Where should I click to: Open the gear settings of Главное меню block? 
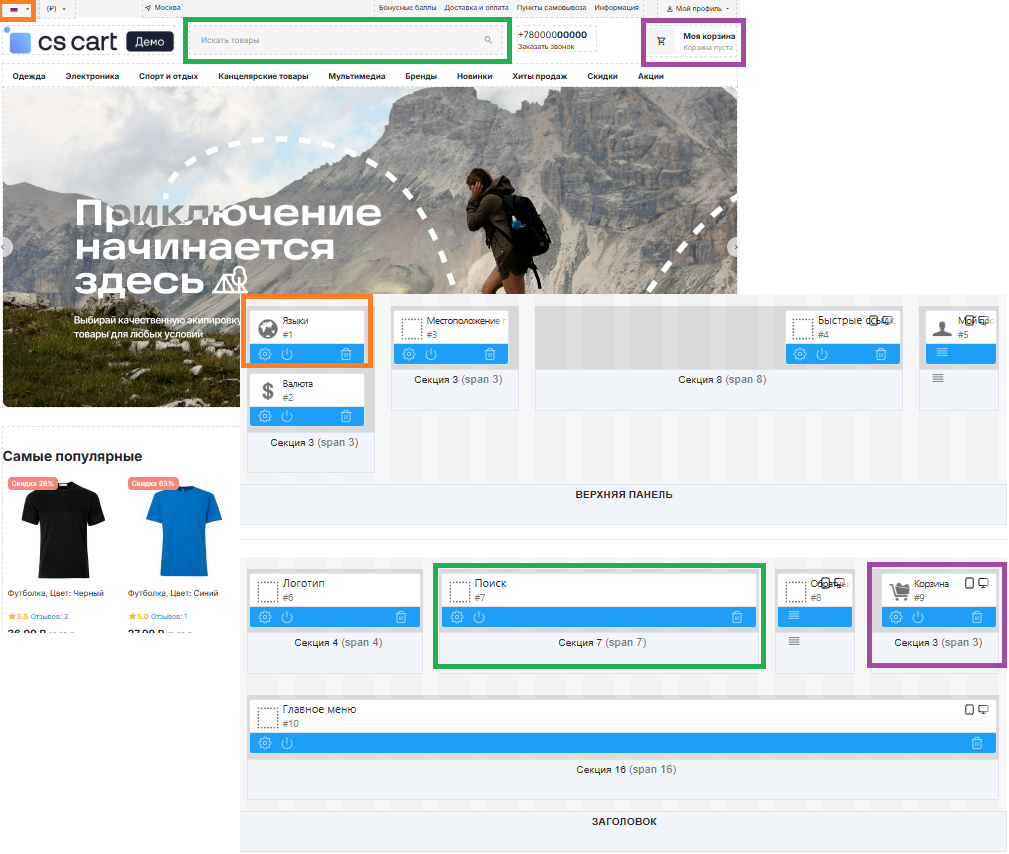tap(265, 743)
